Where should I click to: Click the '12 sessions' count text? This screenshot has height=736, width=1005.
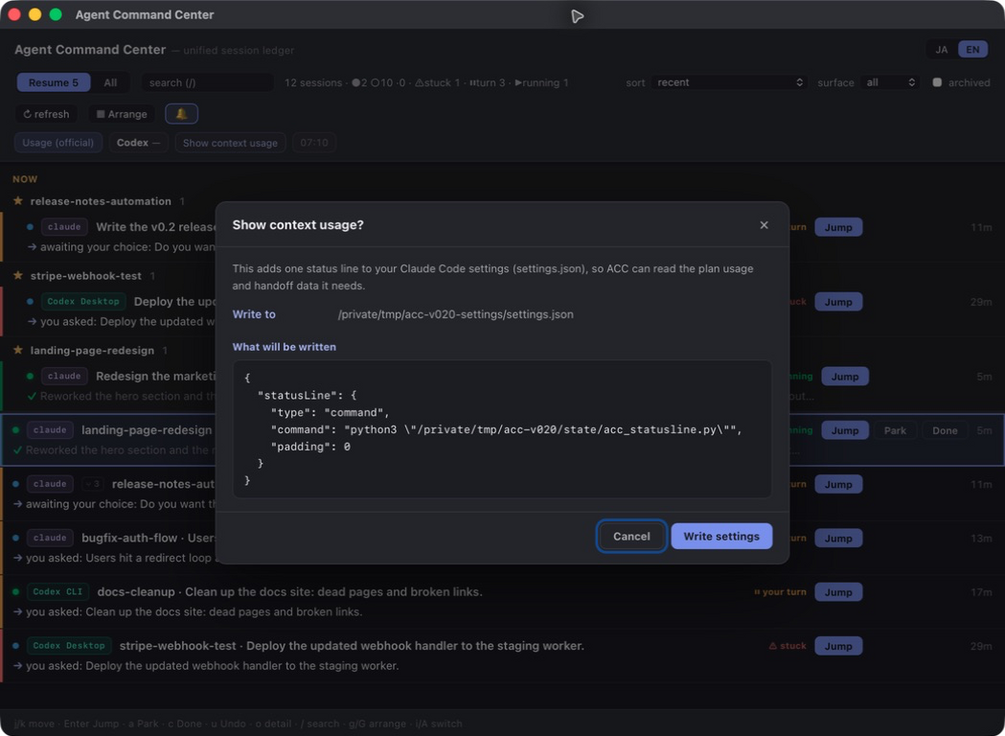[x=313, y=83]
